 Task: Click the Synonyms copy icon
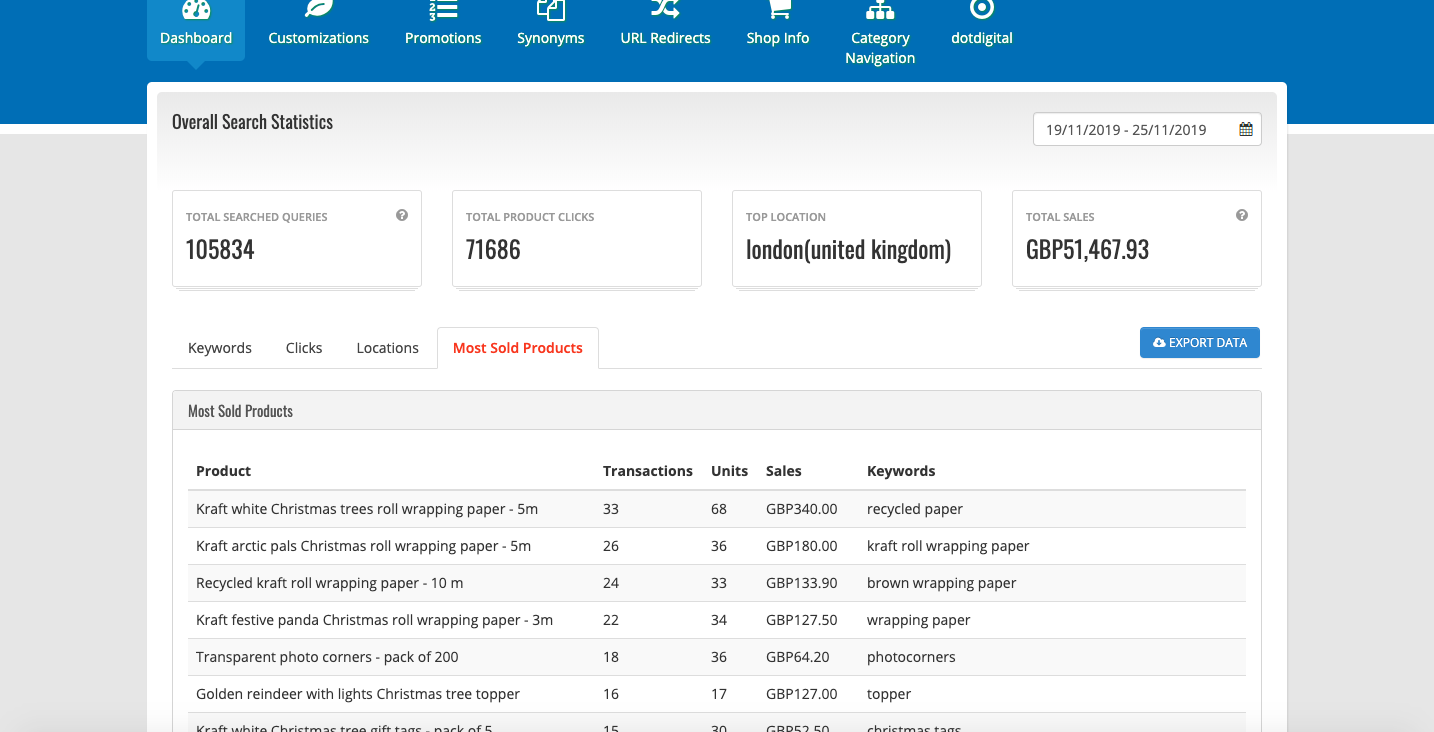[551, 9]
